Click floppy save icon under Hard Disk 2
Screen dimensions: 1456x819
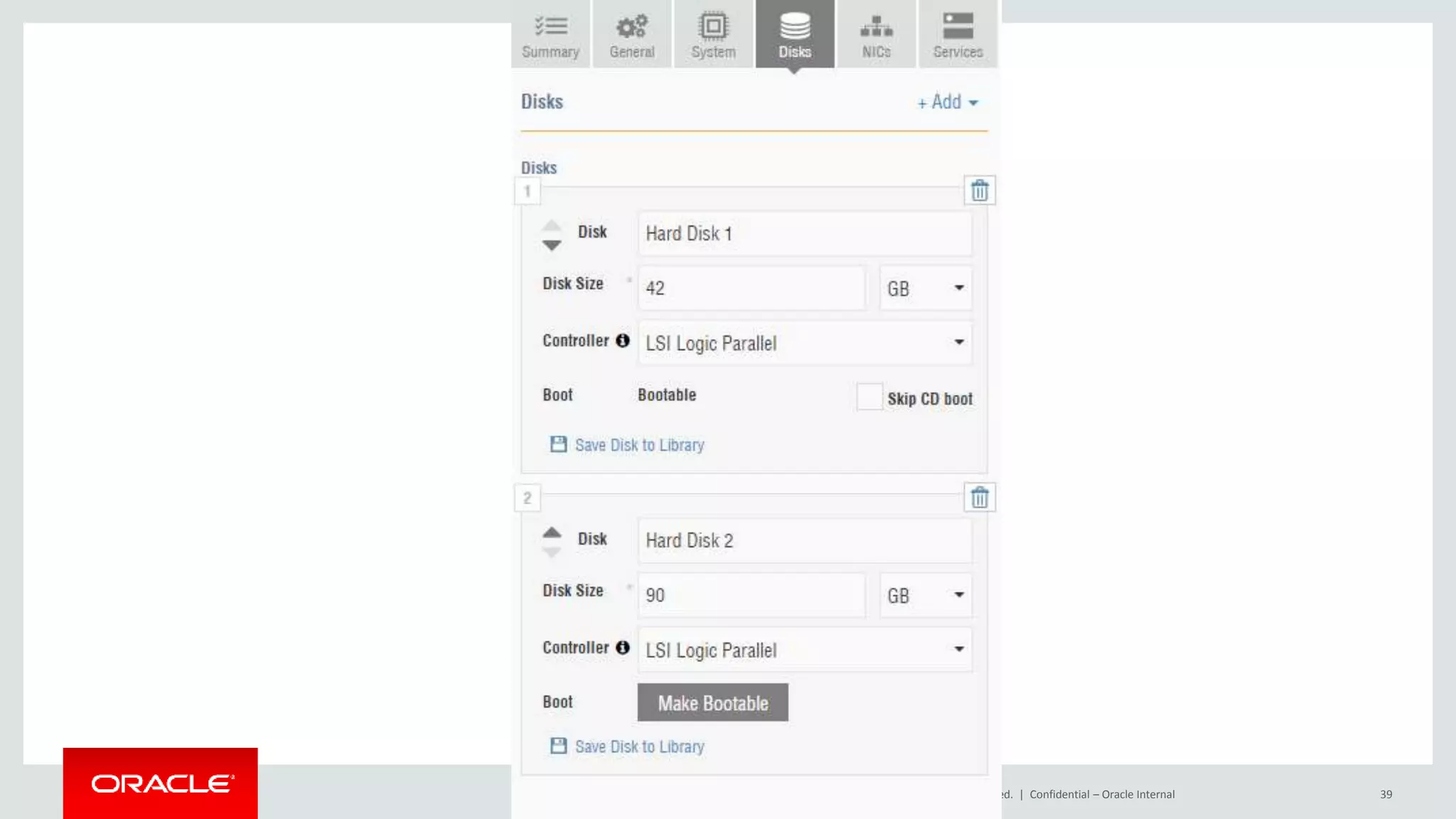click(559, 746)
